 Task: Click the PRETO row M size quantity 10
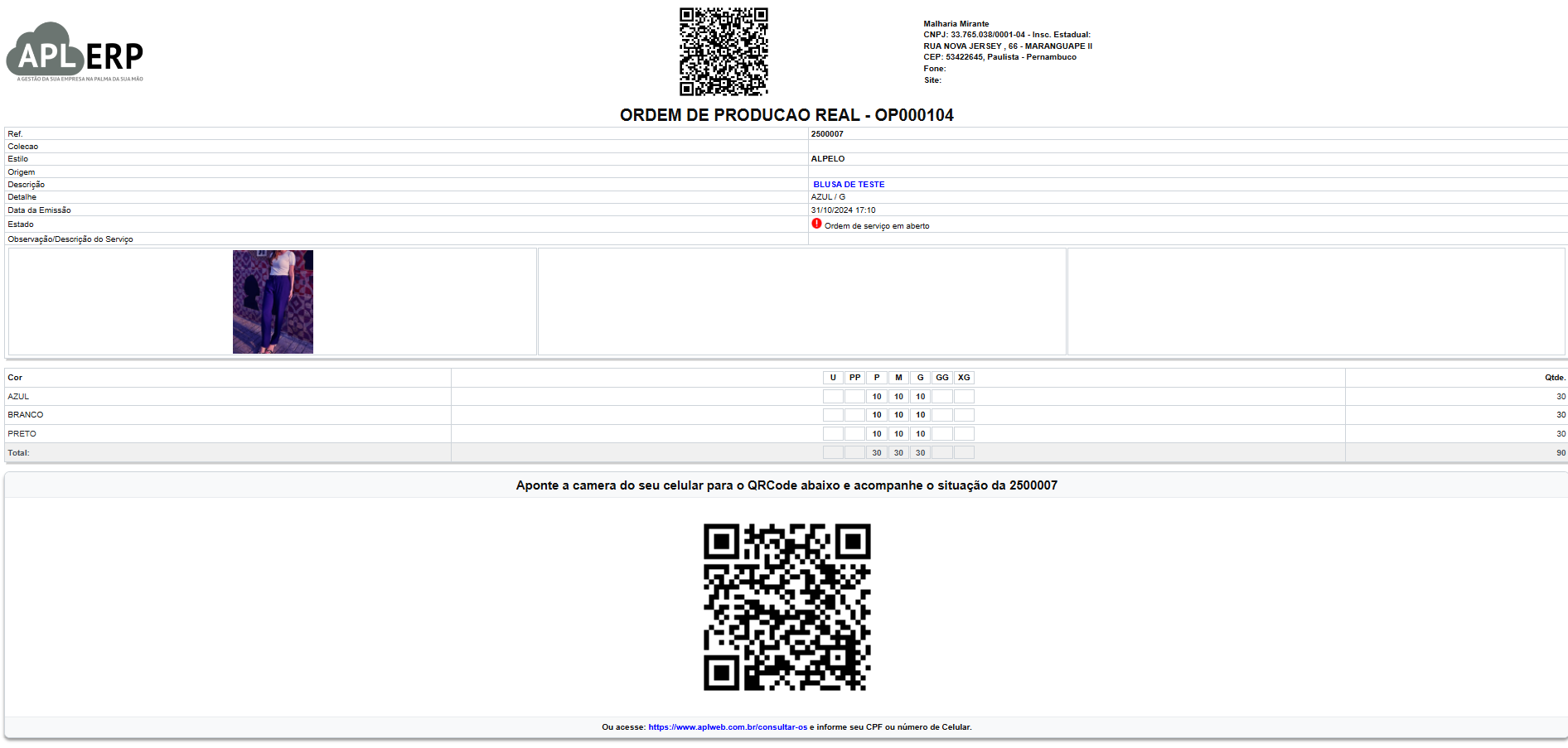point(898,434)
